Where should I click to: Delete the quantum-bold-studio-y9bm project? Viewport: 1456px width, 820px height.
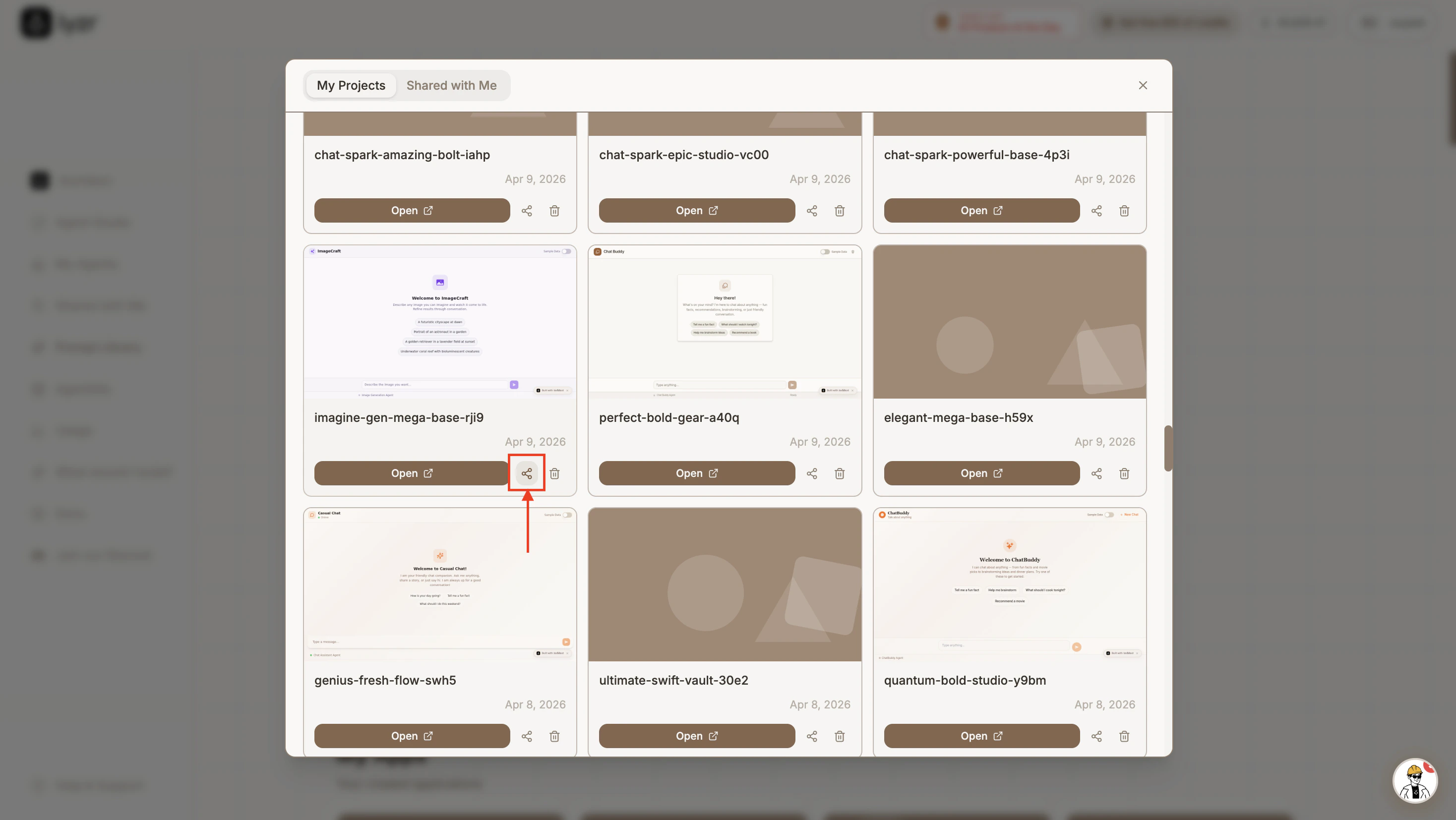[x=1124, y=736]
